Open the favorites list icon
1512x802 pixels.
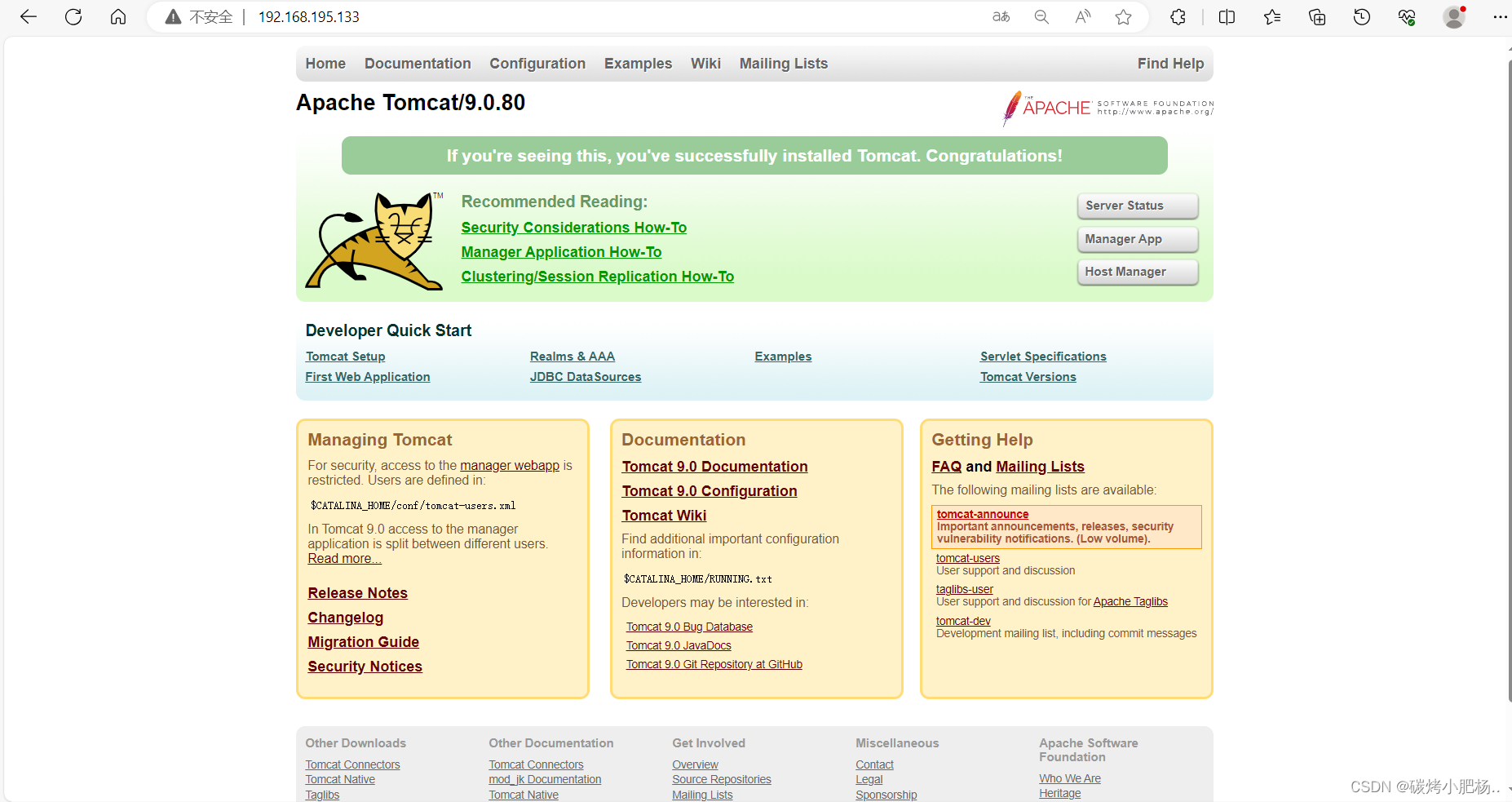[1272, 17]
